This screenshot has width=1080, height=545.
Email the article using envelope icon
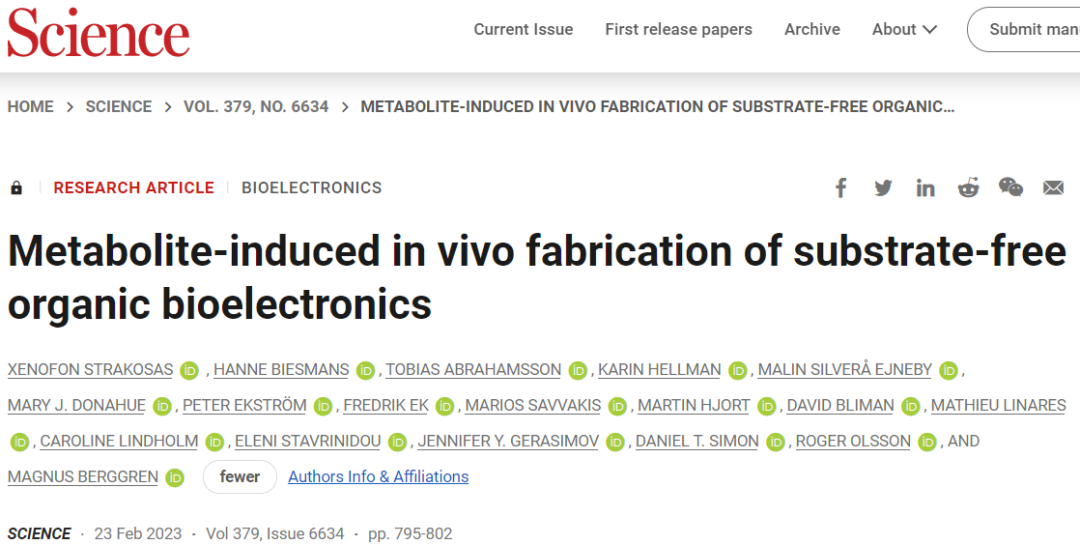(1053, 187)
